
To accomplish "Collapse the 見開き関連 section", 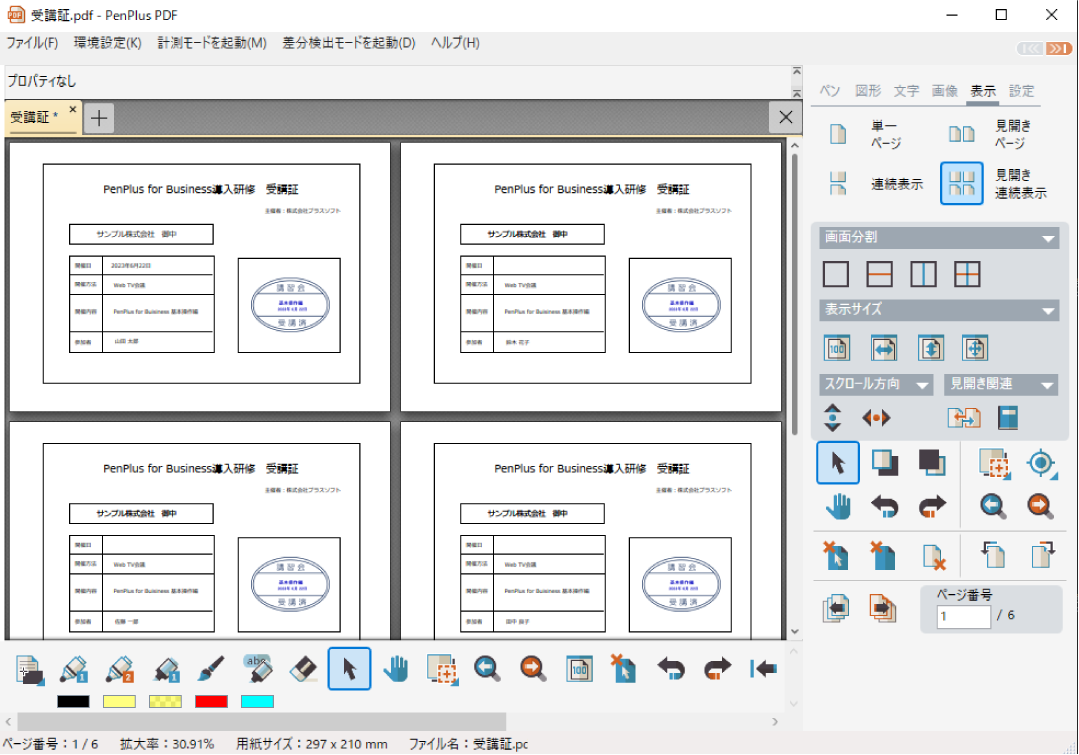I will click(1047, 385).
